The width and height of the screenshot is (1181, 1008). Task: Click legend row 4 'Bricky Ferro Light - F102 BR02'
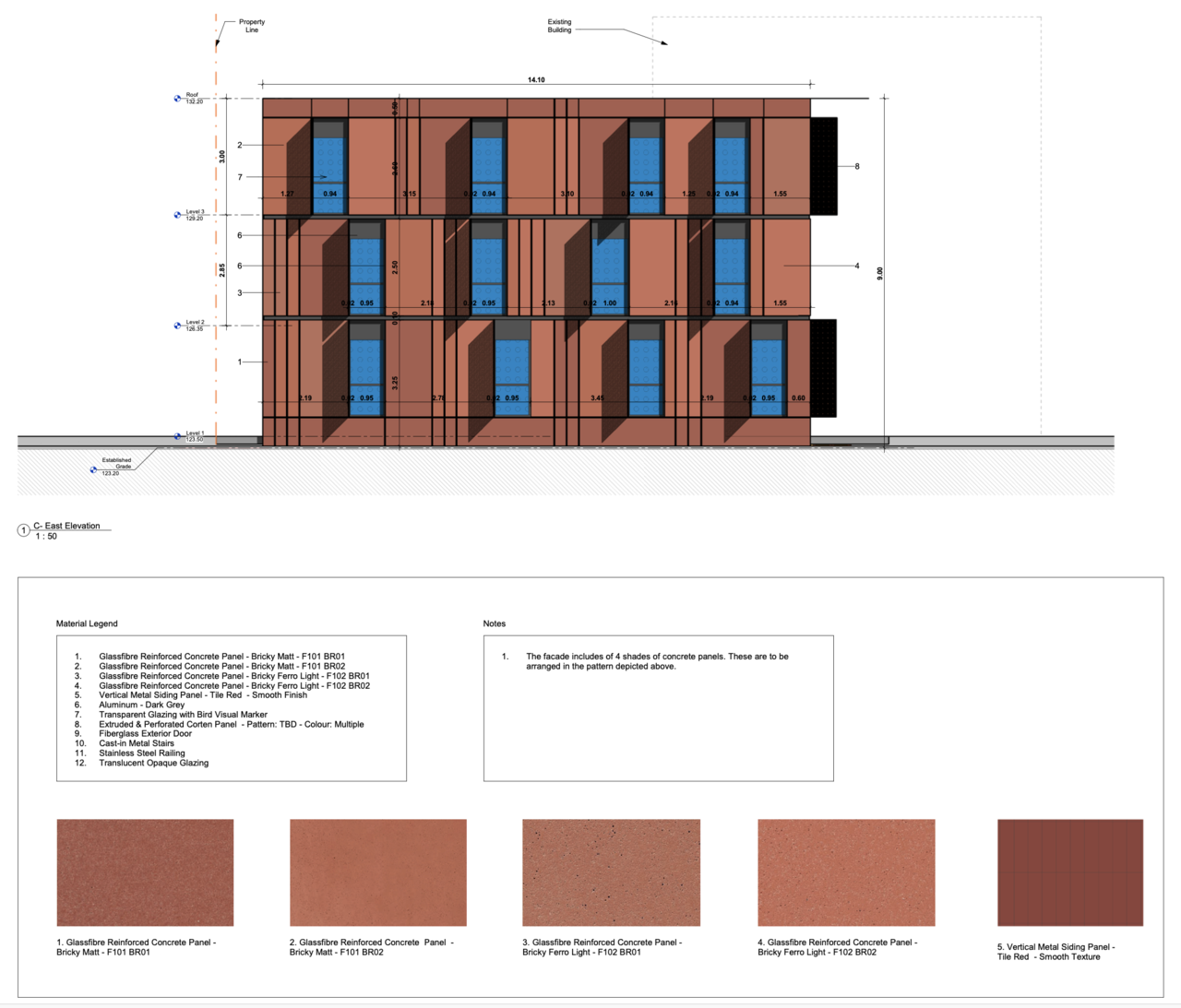222,686
